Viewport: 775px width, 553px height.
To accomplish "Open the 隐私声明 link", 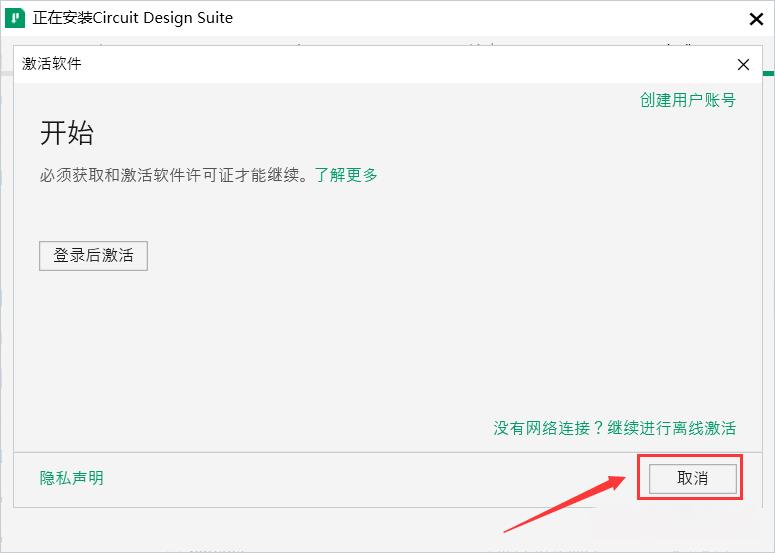I will tap(72, 478).
